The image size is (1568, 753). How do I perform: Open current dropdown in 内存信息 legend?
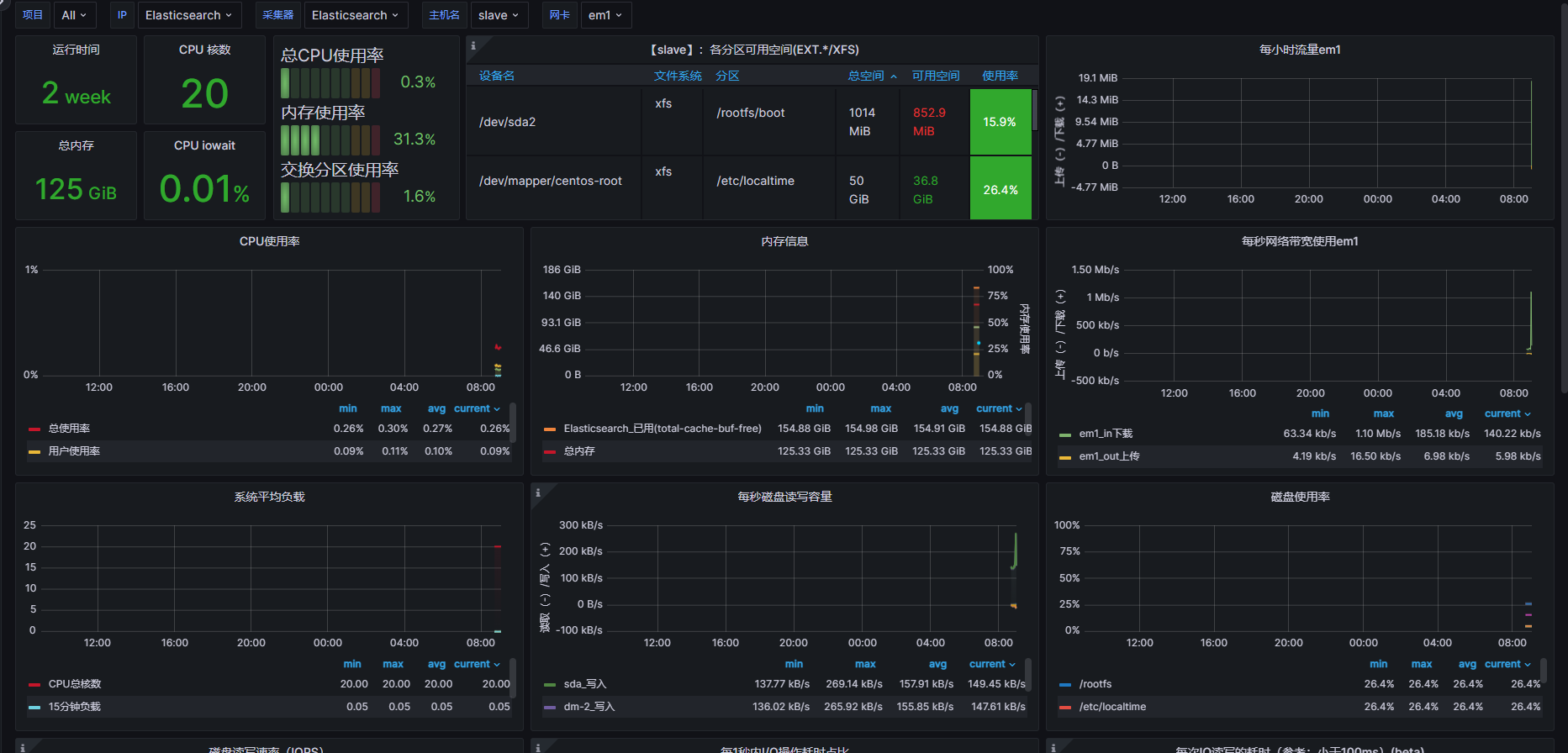999,408
